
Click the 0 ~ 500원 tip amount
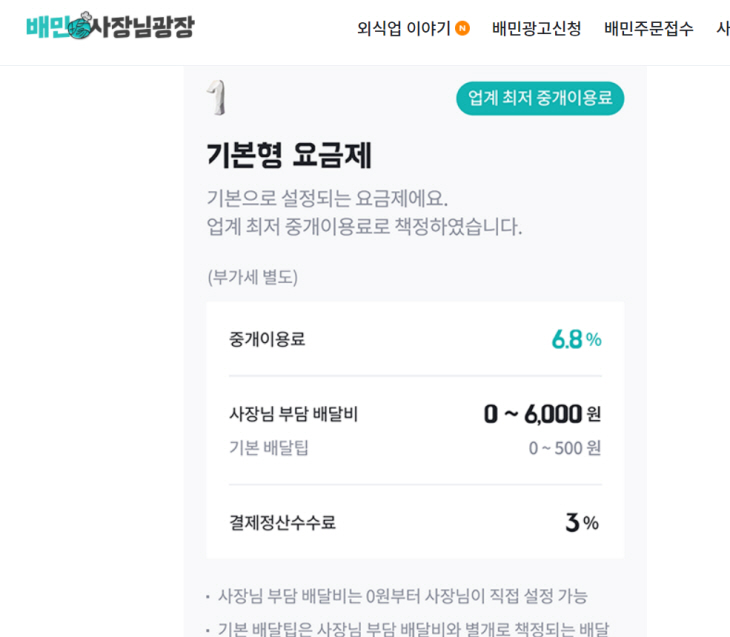[564, 447]
